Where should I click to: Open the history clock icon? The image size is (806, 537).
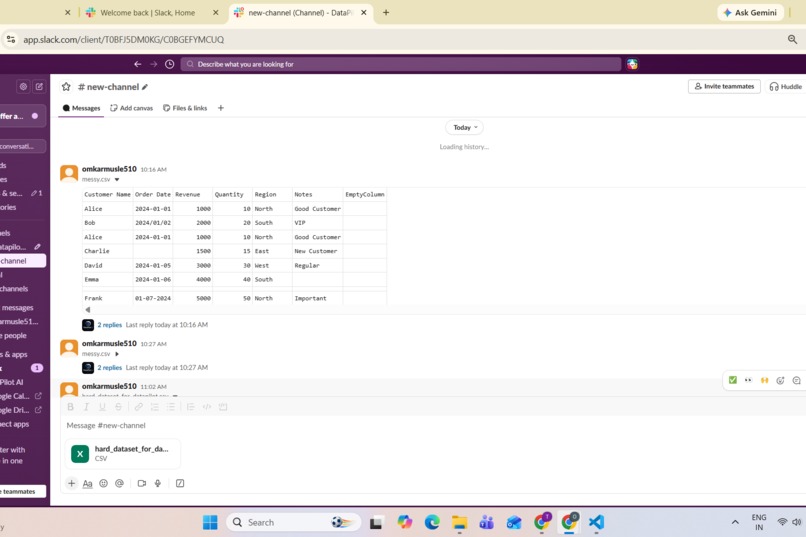pos(169,64)
